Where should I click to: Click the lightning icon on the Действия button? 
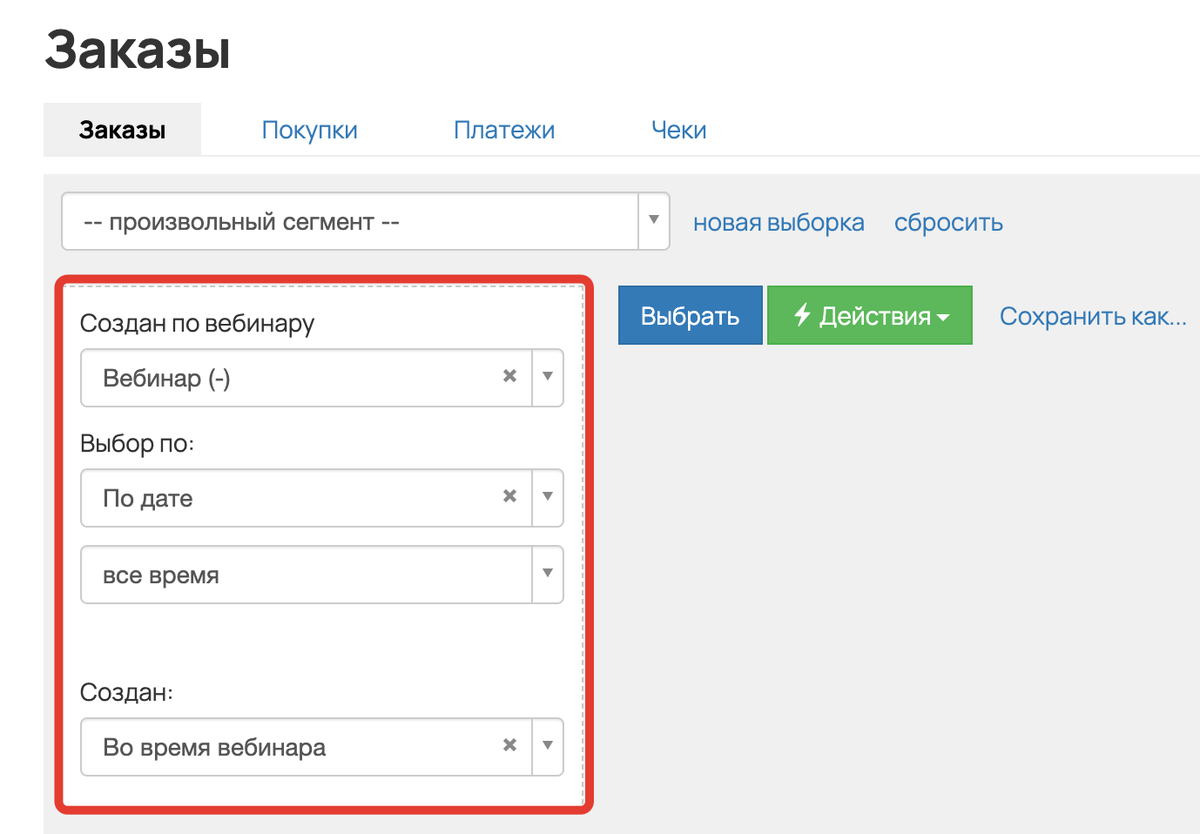click(x=802, y=315)
